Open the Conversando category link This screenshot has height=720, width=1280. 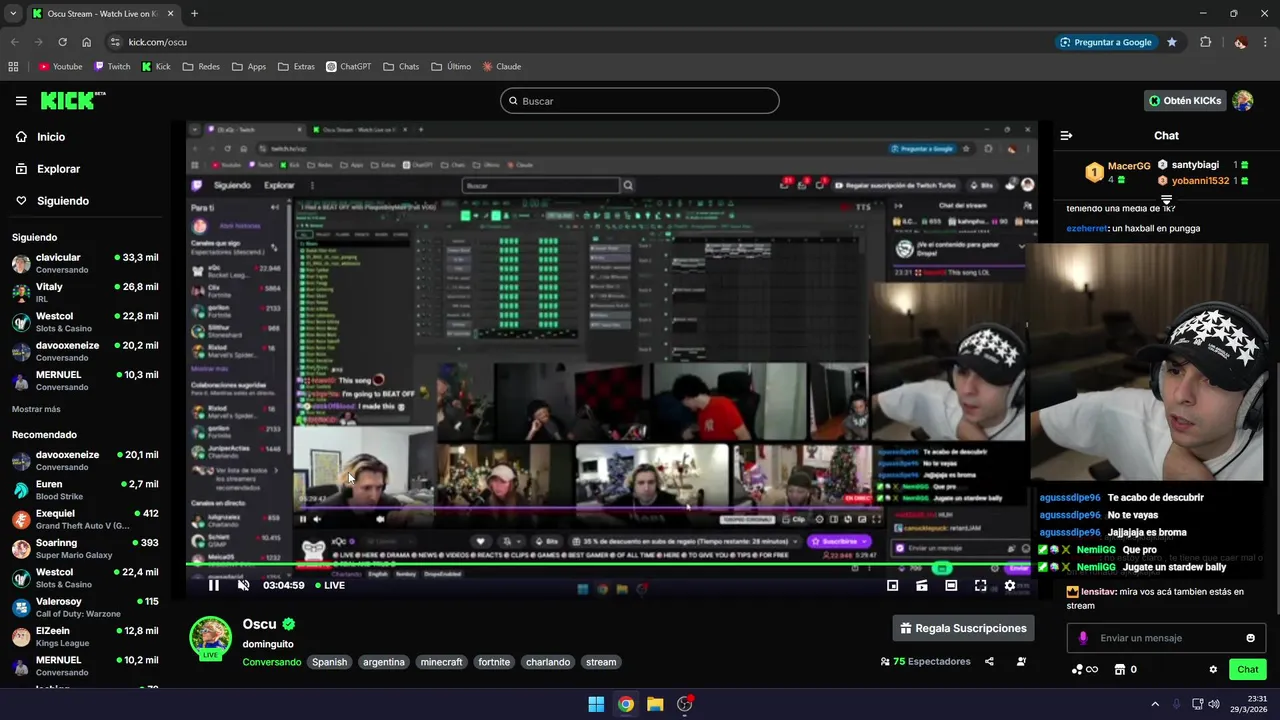(271, 662)
